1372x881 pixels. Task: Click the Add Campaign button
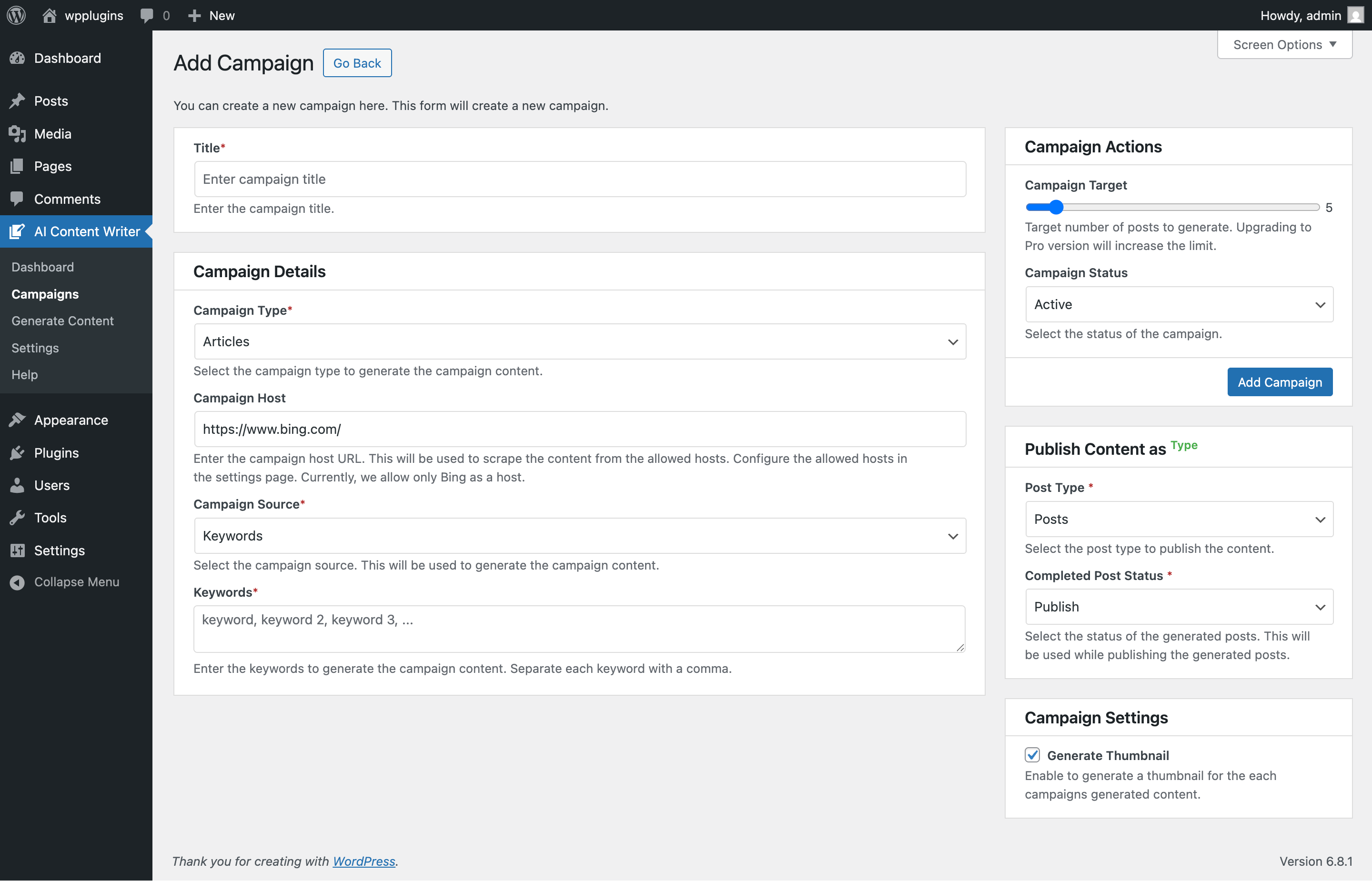(1279, 382)
